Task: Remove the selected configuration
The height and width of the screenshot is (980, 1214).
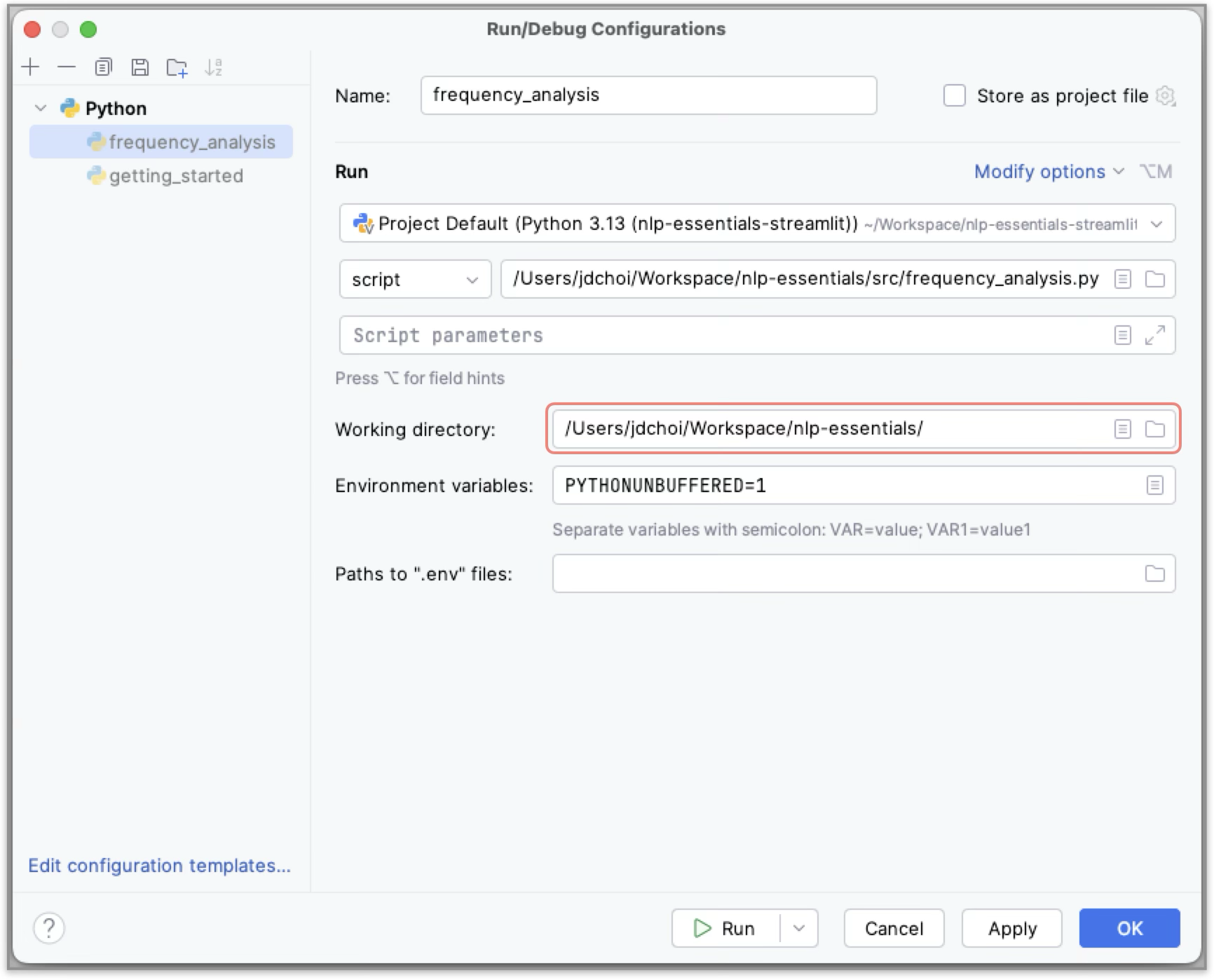Action: (67, 67)
